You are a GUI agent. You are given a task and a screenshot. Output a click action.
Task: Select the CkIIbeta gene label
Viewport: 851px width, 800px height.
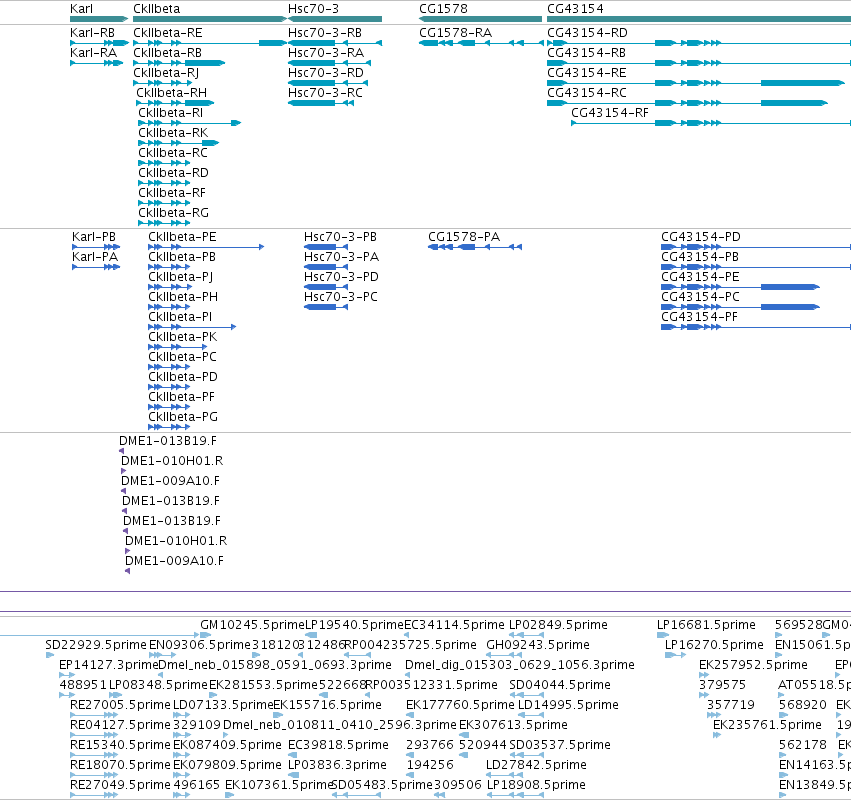157,9
